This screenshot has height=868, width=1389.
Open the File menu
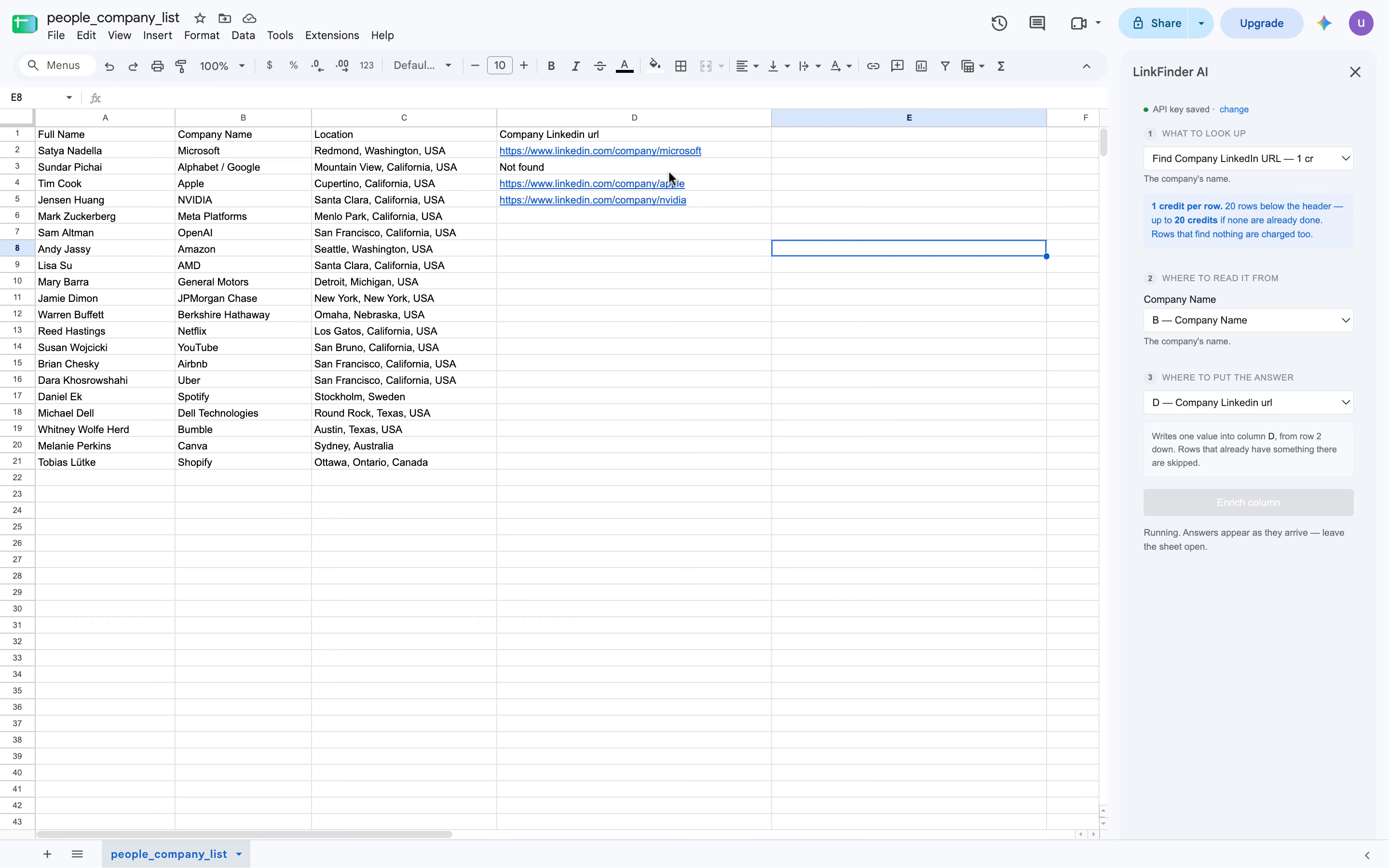pos(55,35)
